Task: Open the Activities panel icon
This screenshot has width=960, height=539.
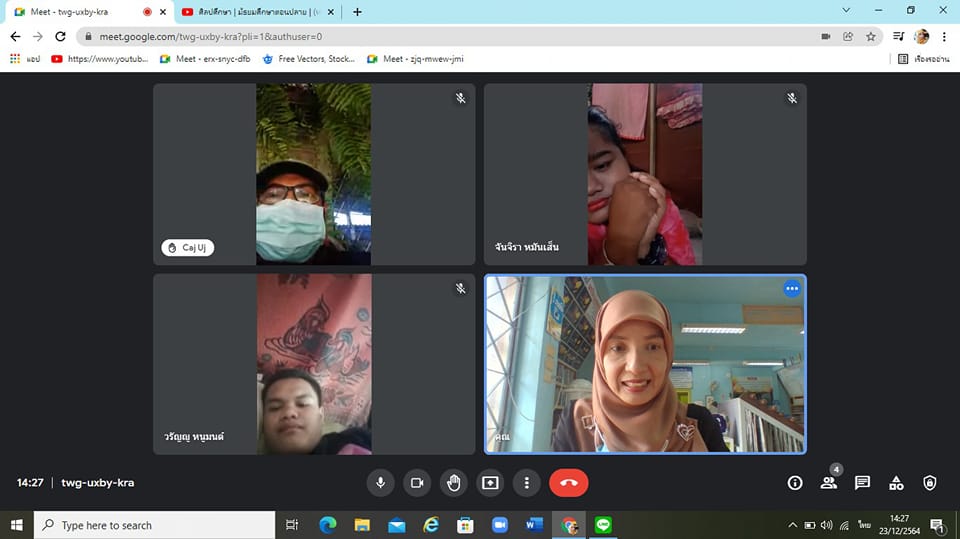Action: 896,483
